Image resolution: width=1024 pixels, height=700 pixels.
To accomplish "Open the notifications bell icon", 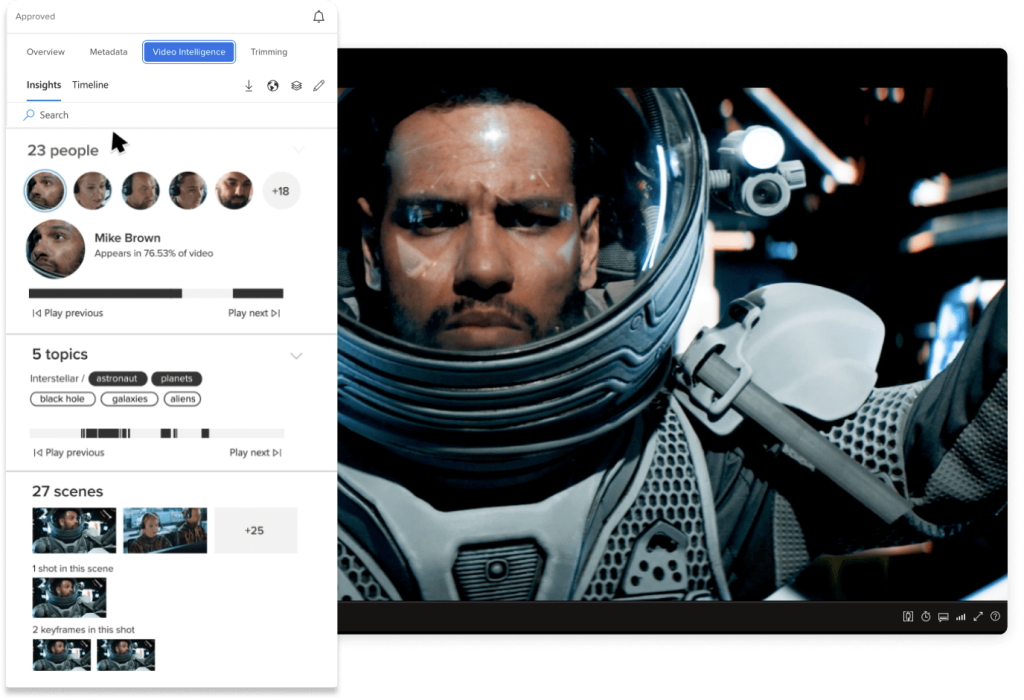I will tap(318, 17).
